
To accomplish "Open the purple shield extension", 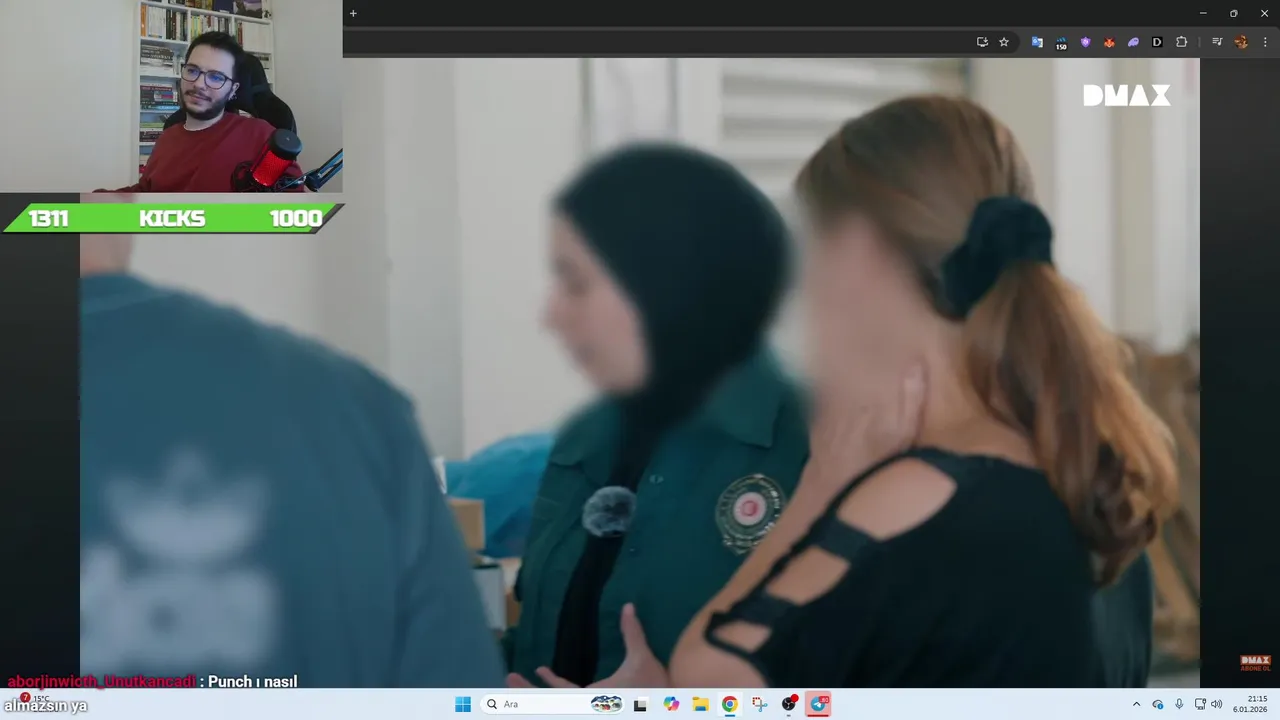I will tap(1085, 42).
